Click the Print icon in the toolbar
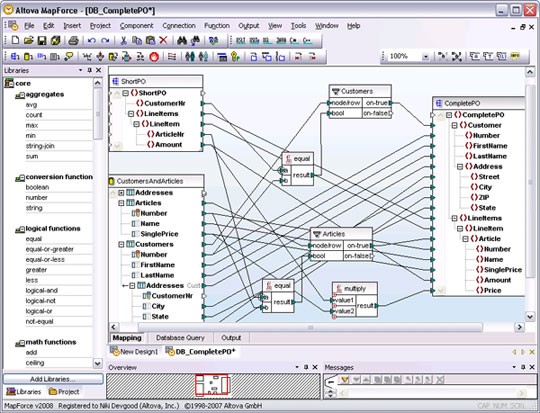Viewport: 540px width, 413px height. tap(73, 41)
